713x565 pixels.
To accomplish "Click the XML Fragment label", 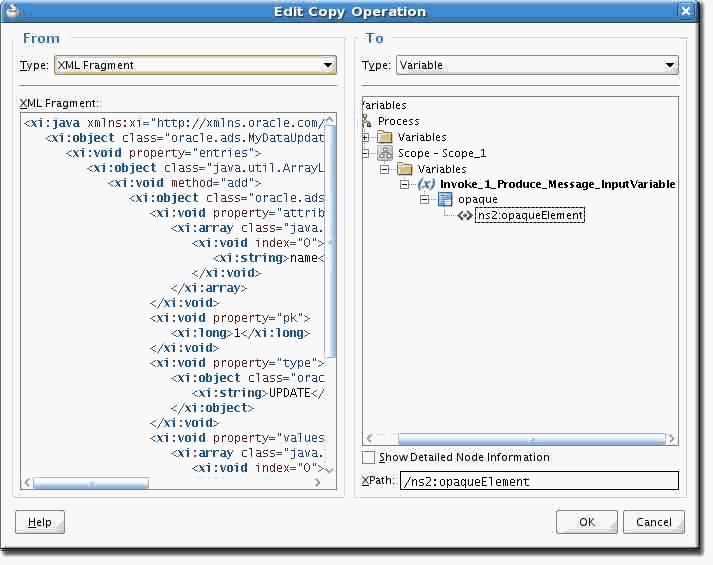I will [59, 103].
